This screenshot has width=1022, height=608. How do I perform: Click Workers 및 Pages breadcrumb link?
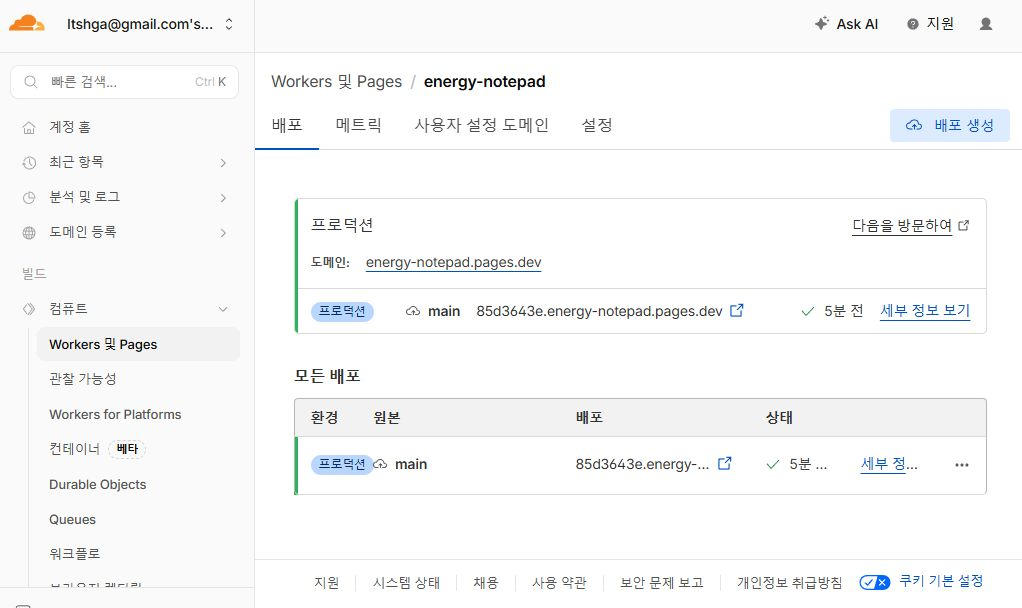[x=336, y=81]
